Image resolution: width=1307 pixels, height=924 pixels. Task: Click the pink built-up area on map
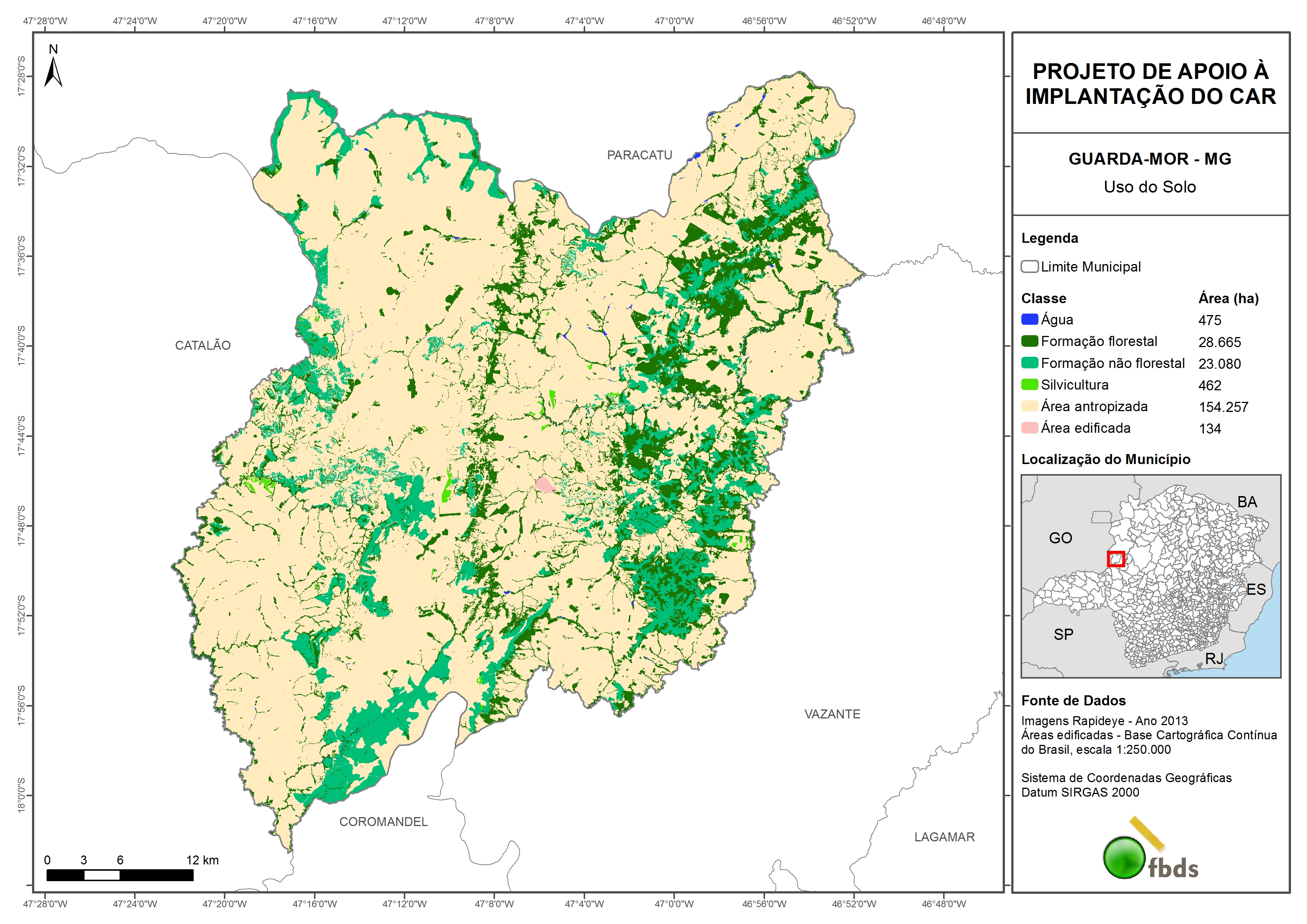click(545, 485)
